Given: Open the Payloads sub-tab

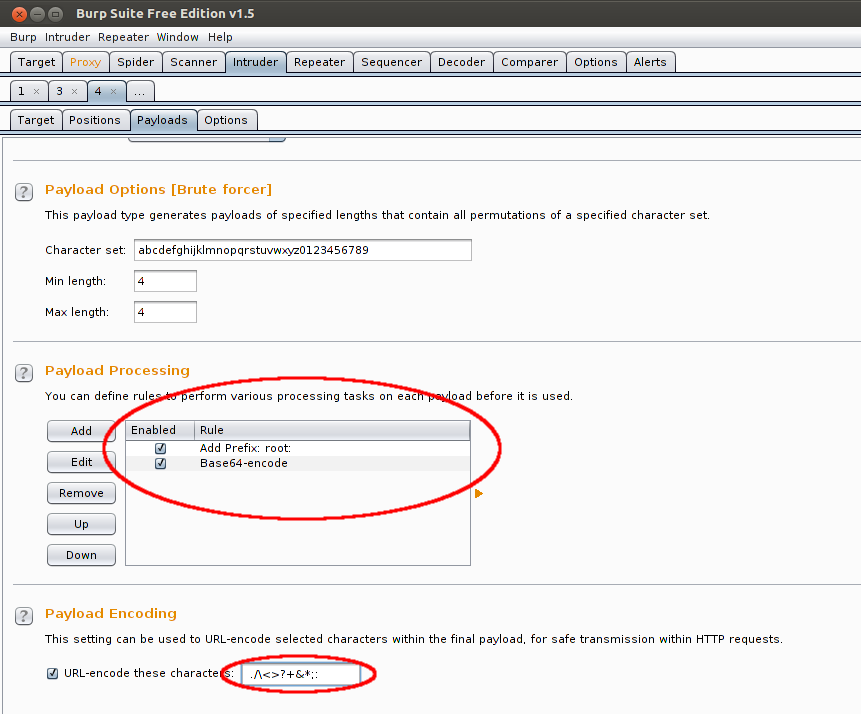Looking at the screenshot, I should pyautogui.click(x=162, y=120).
